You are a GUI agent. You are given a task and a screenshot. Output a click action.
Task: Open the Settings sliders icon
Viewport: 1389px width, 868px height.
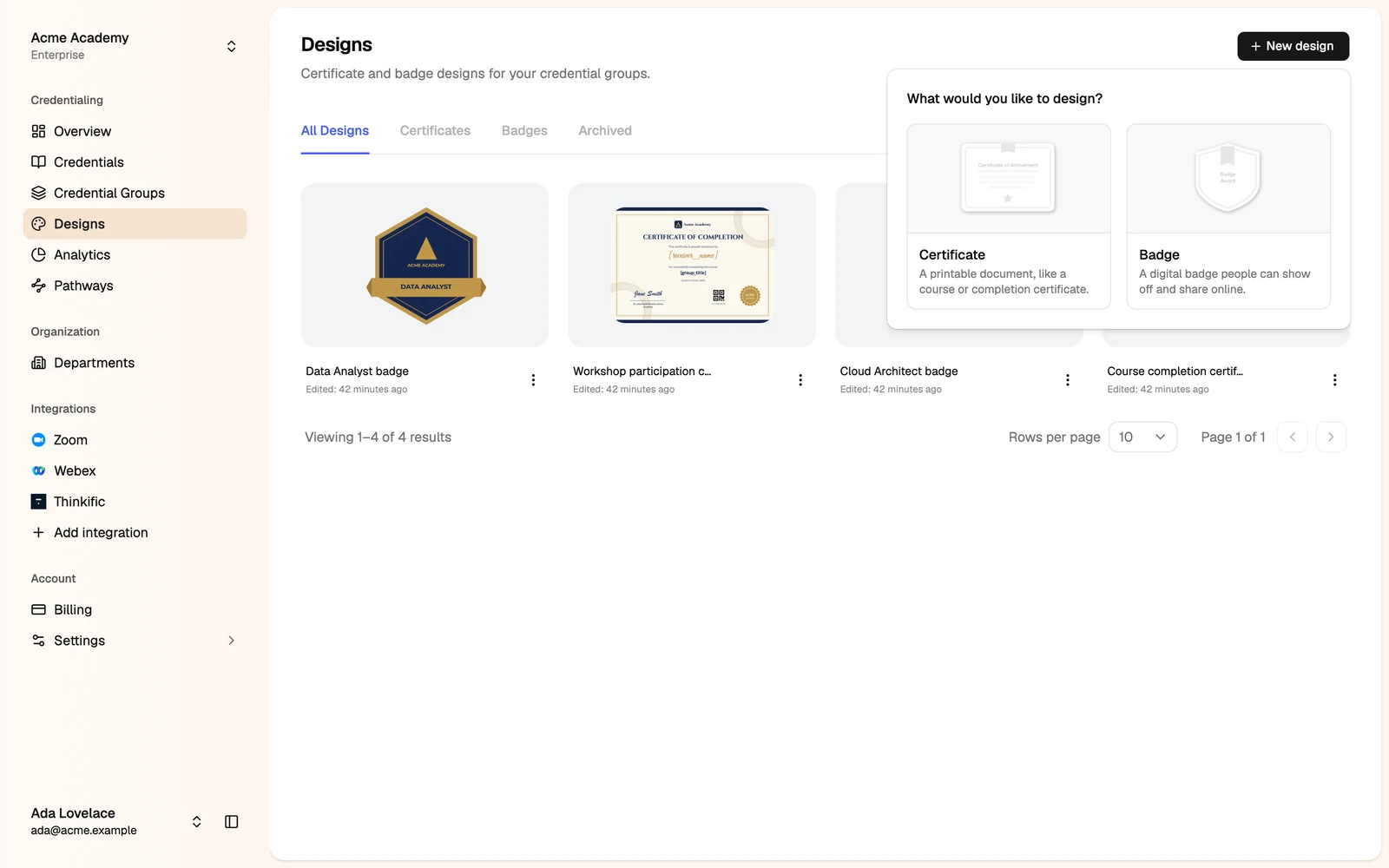point(38,641)
